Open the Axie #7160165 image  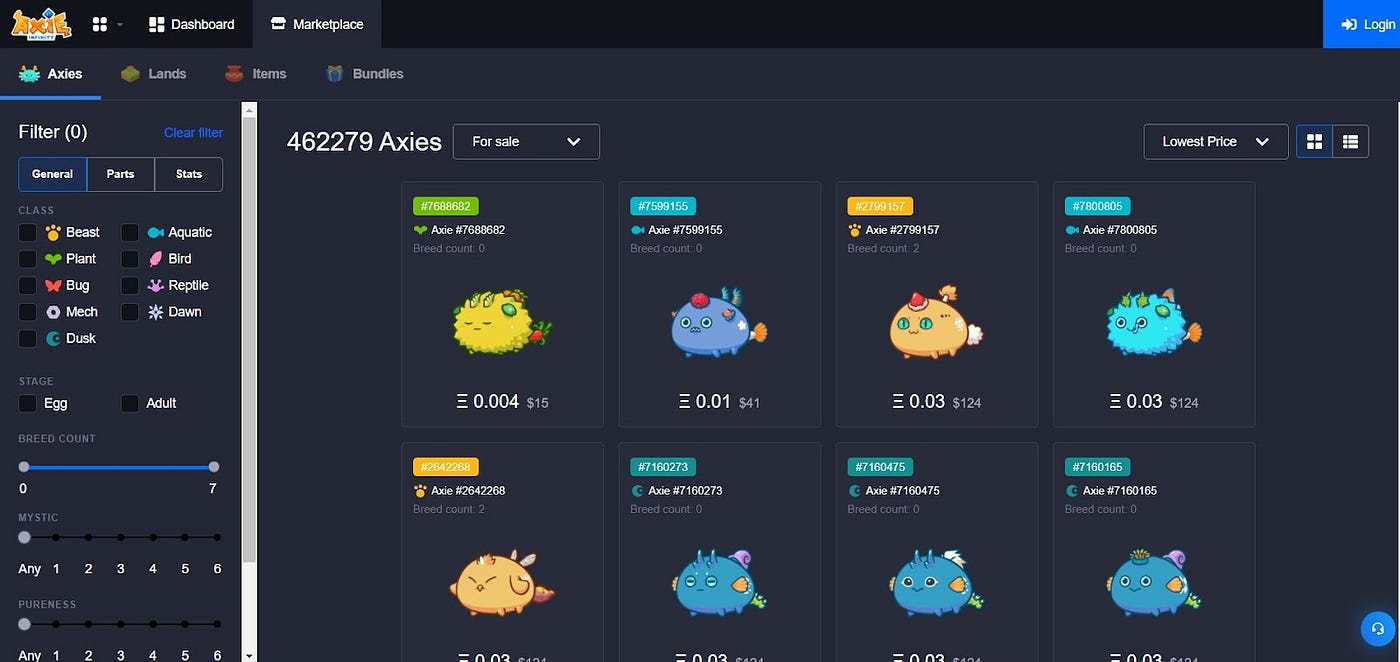click(1153, 582)
